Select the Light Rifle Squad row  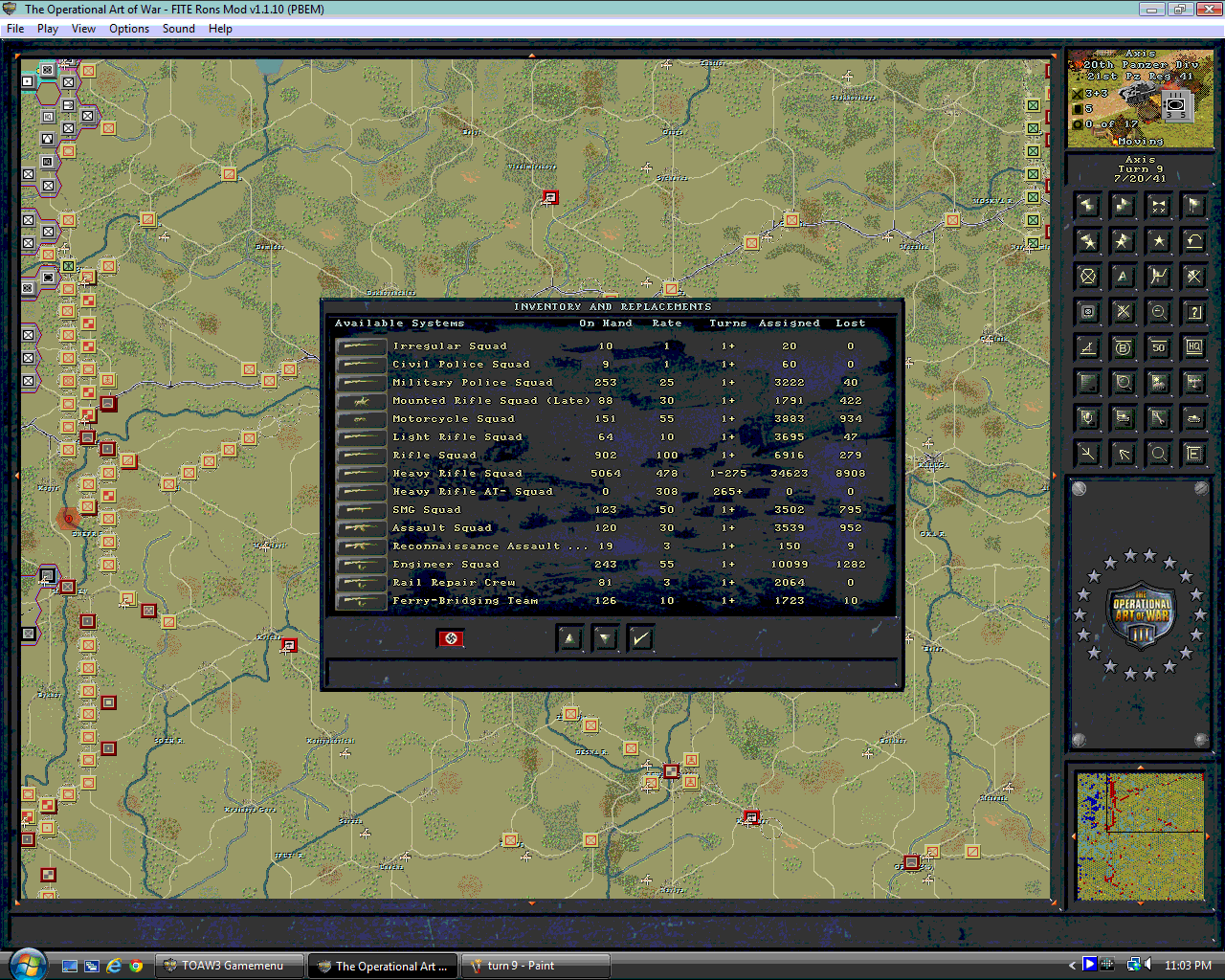(613, 437)
